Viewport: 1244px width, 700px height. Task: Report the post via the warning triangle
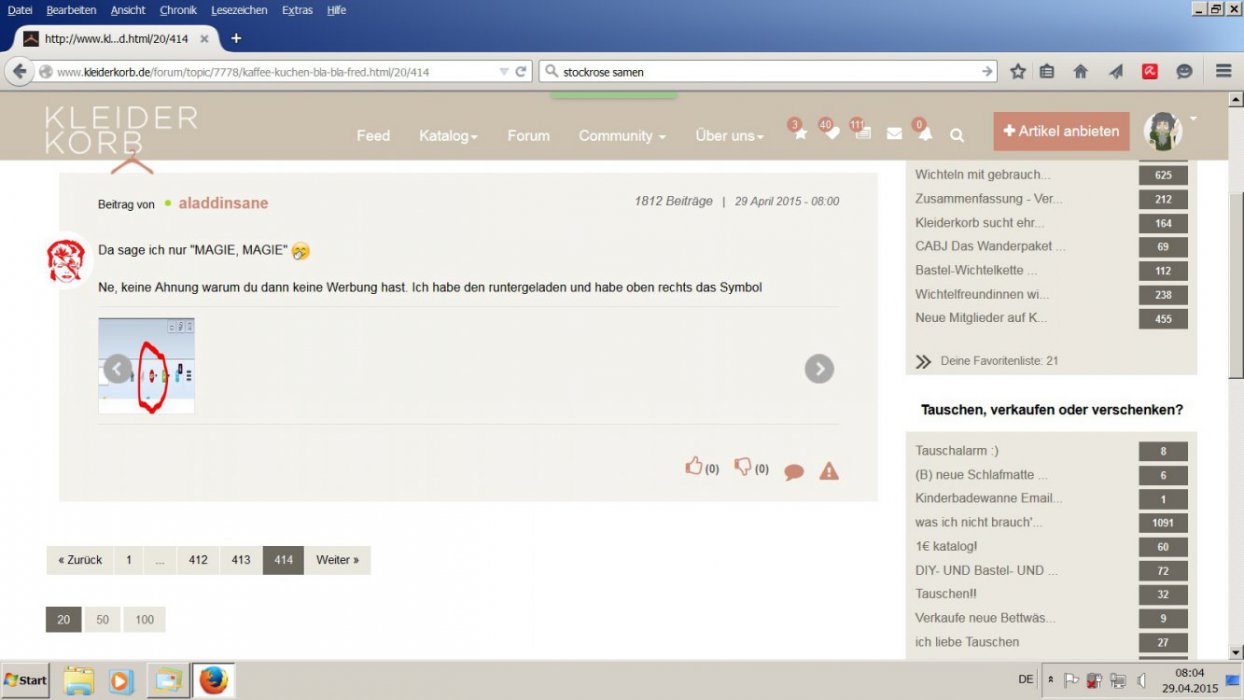(829, 471)
